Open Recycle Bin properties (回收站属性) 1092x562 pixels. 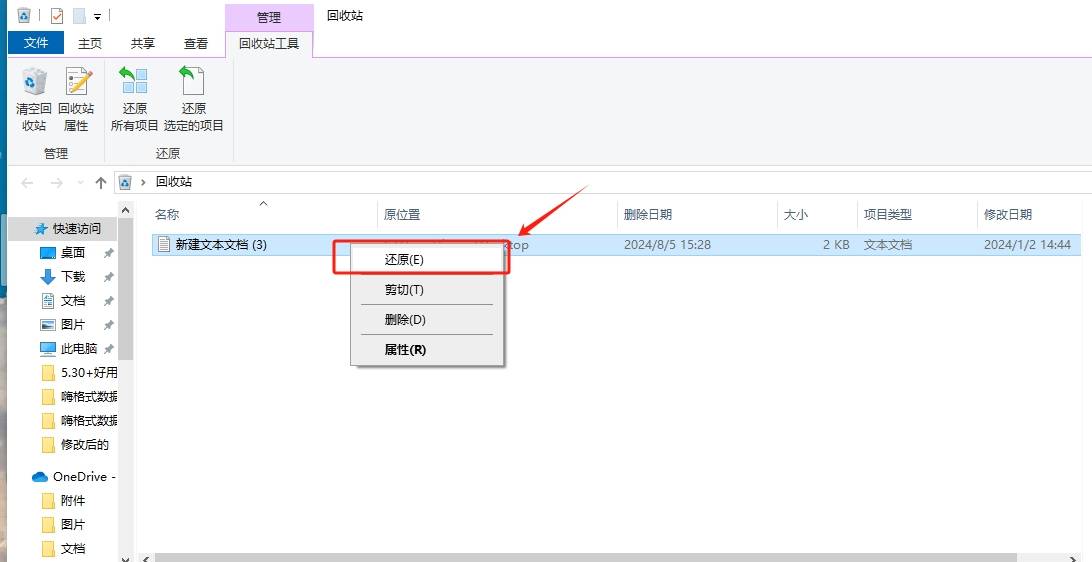(x=76, y=99)
